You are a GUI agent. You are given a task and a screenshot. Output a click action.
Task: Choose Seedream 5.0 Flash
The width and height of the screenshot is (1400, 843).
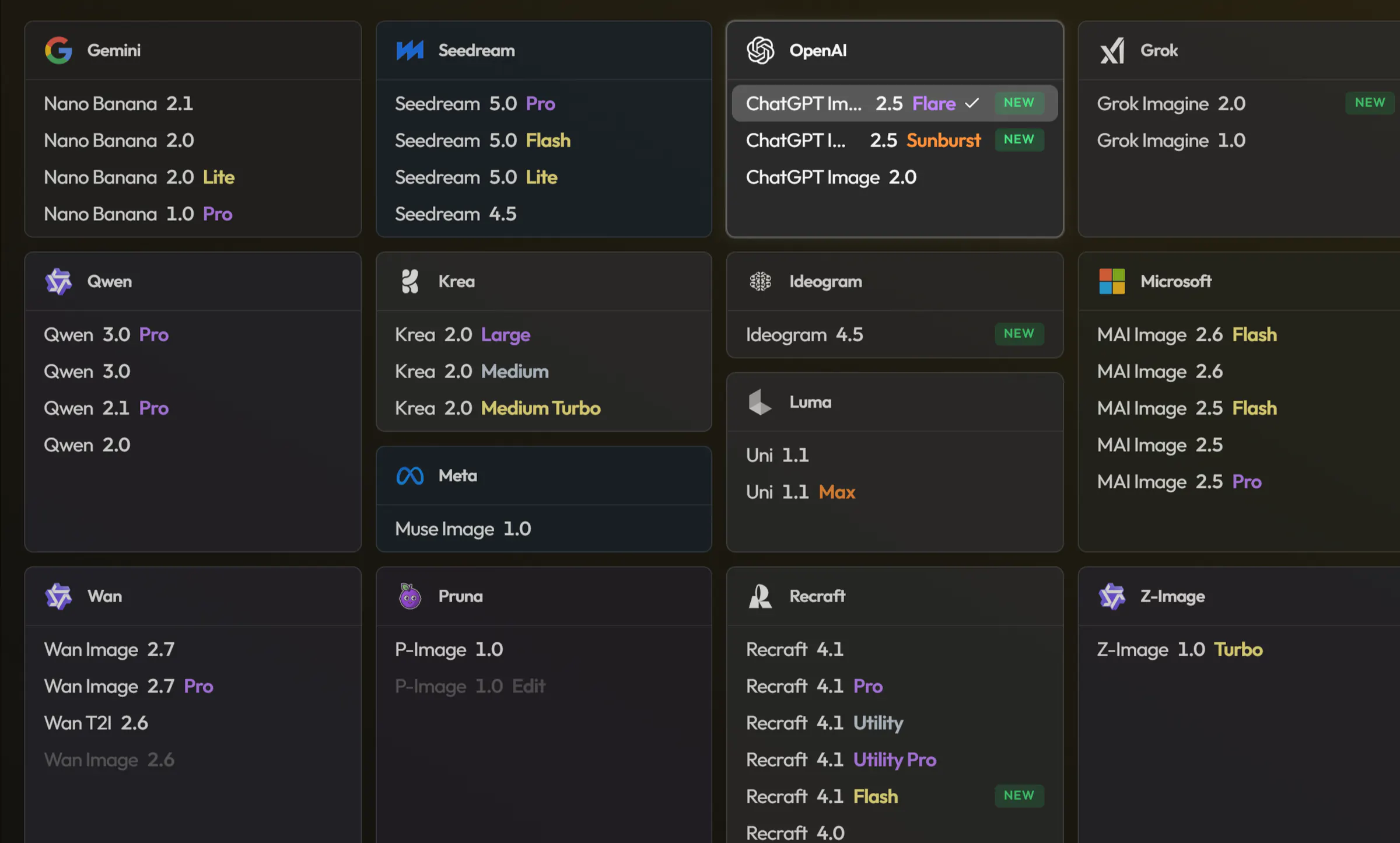(544, 140)
